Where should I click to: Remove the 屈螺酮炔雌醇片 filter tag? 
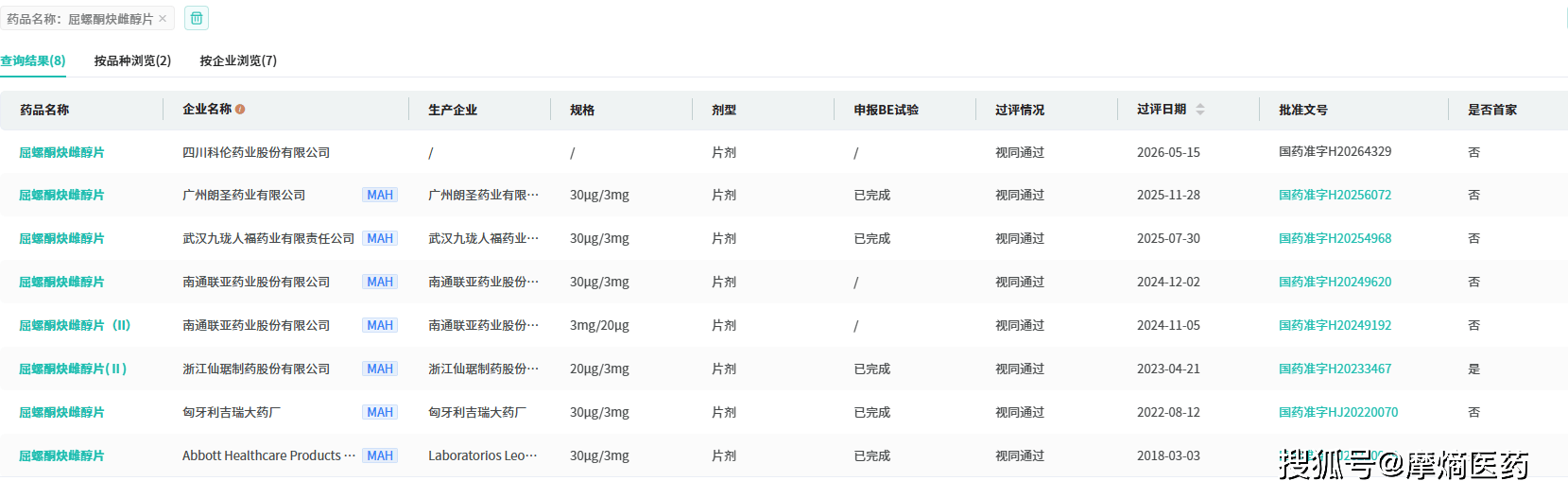click(x=163, y=19)
